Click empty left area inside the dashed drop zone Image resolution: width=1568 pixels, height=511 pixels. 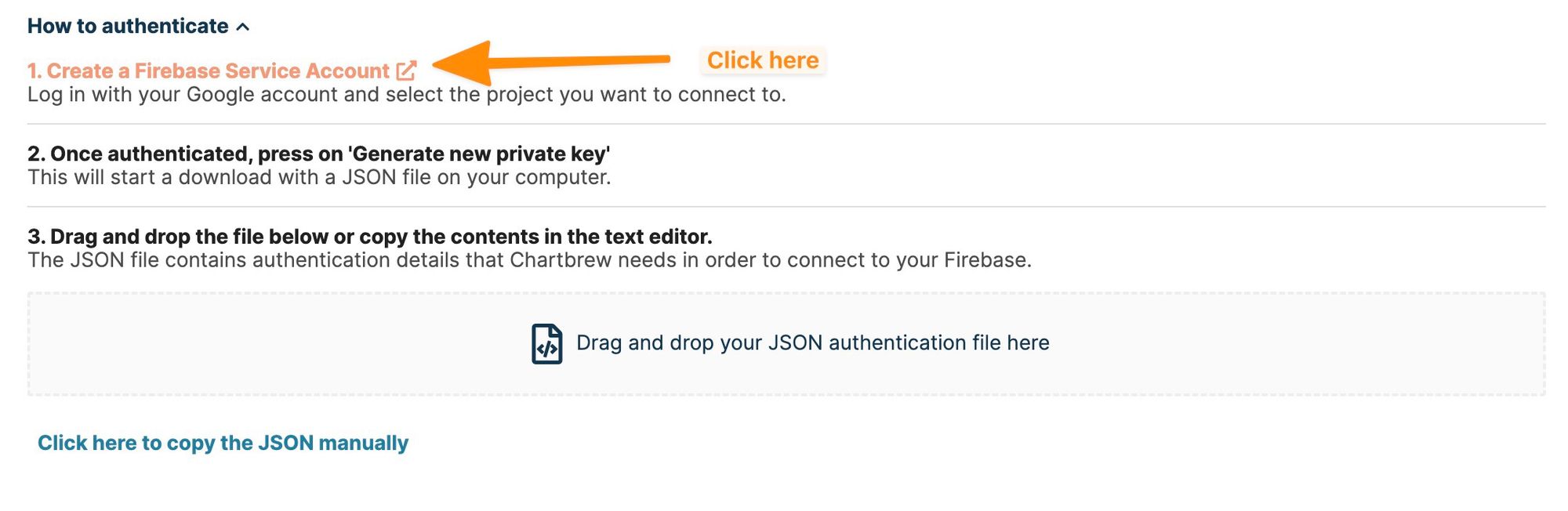coord(235,343)
